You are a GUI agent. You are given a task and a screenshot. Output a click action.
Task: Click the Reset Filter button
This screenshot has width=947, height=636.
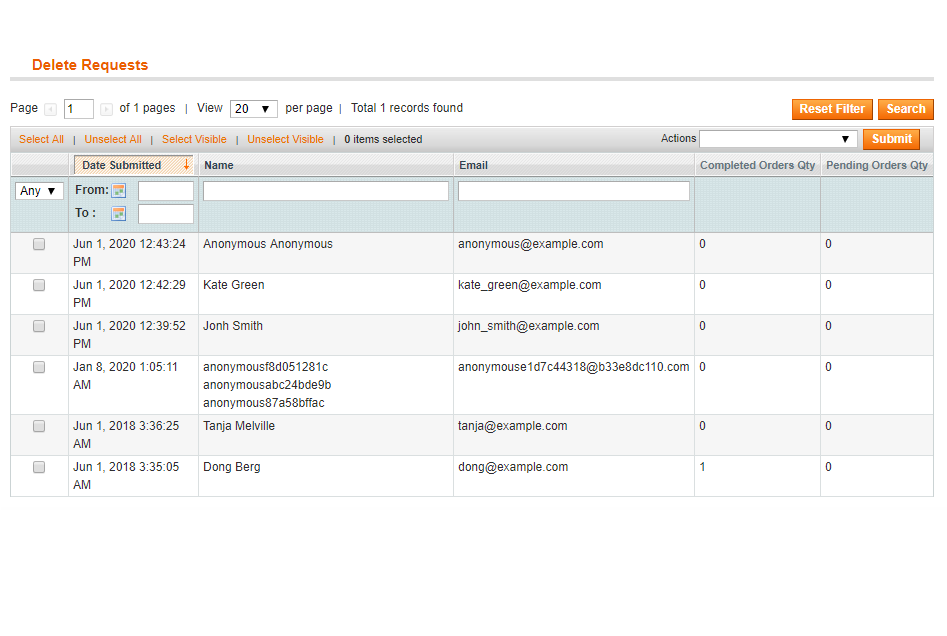pyautogui.click(x=832, y=109)
